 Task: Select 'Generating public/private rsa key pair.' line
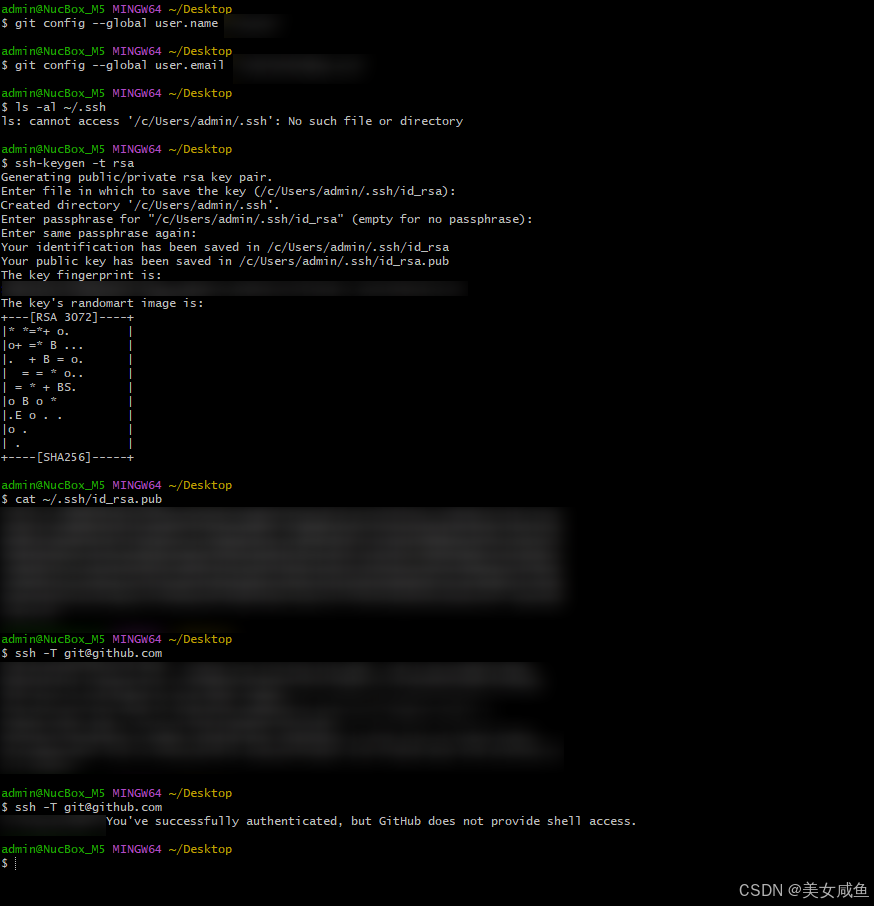pos(136,177)
